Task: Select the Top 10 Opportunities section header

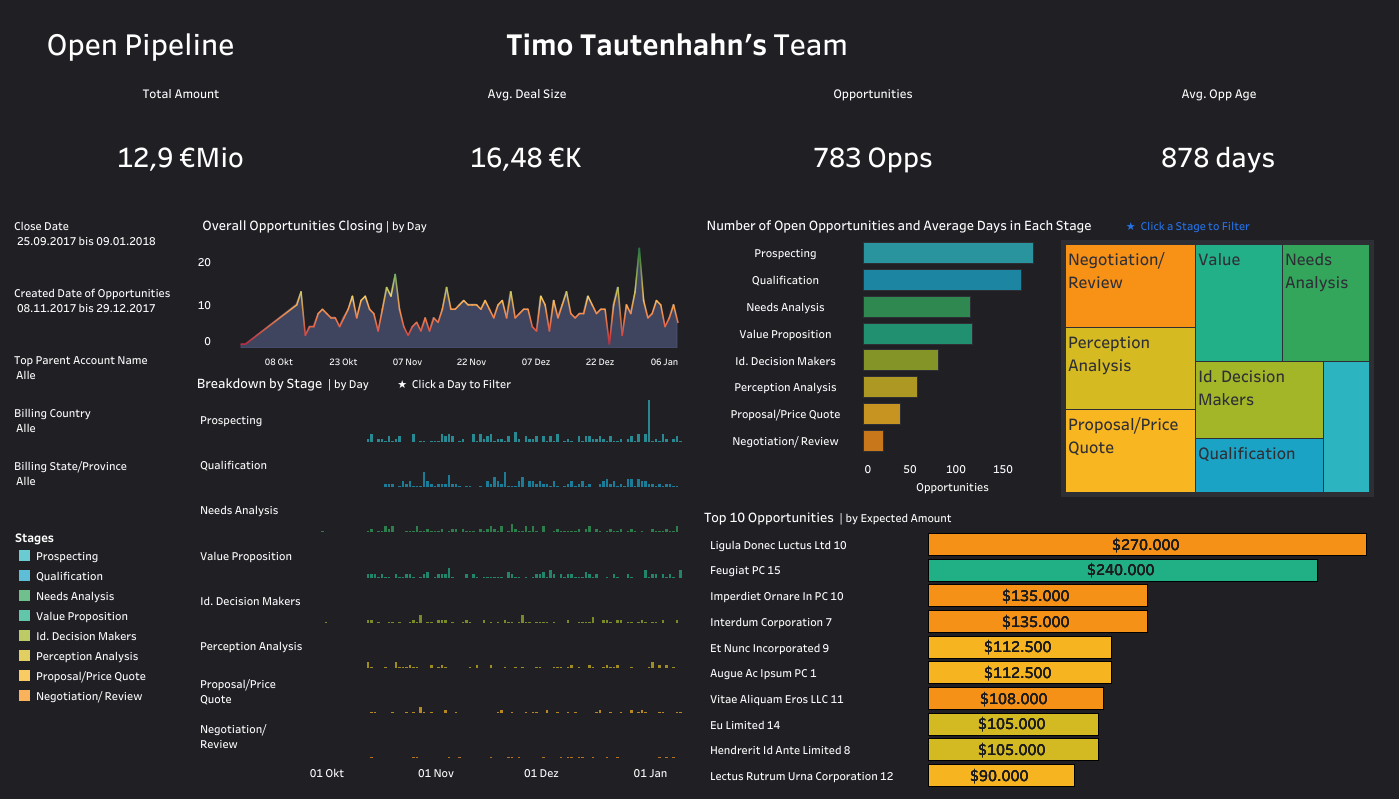Action: pos(769,518)
